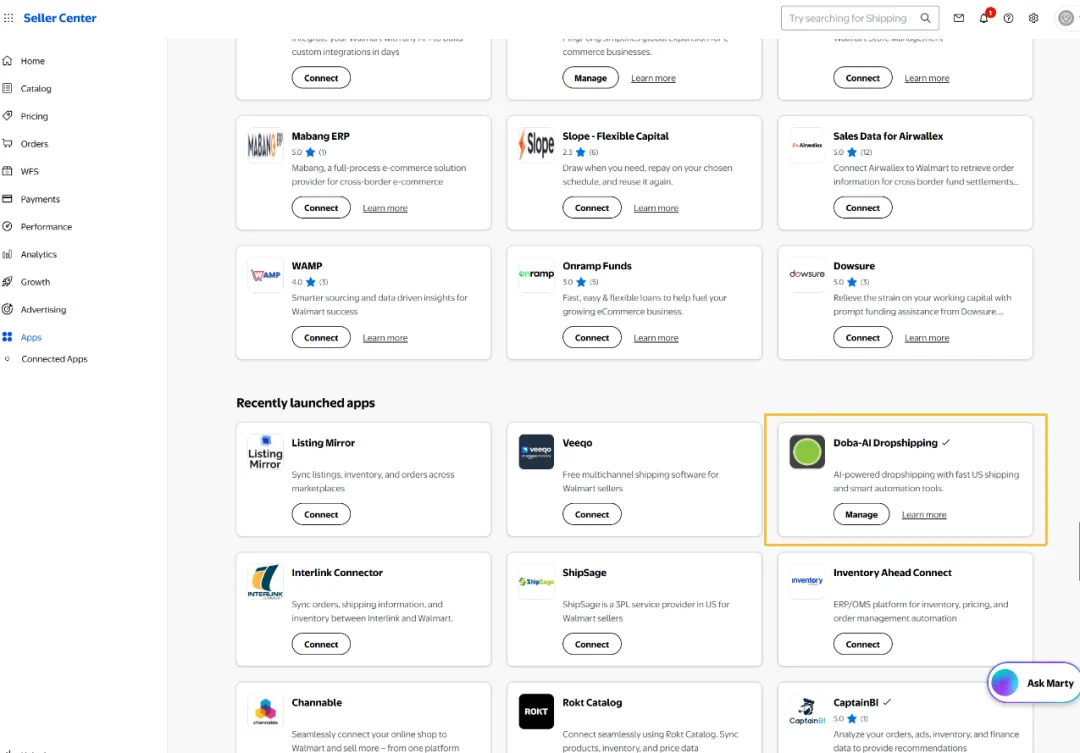This screenshot has height=753, width=1080.
Task: Connect the Listing Mirror app
Action: [321, 514]
